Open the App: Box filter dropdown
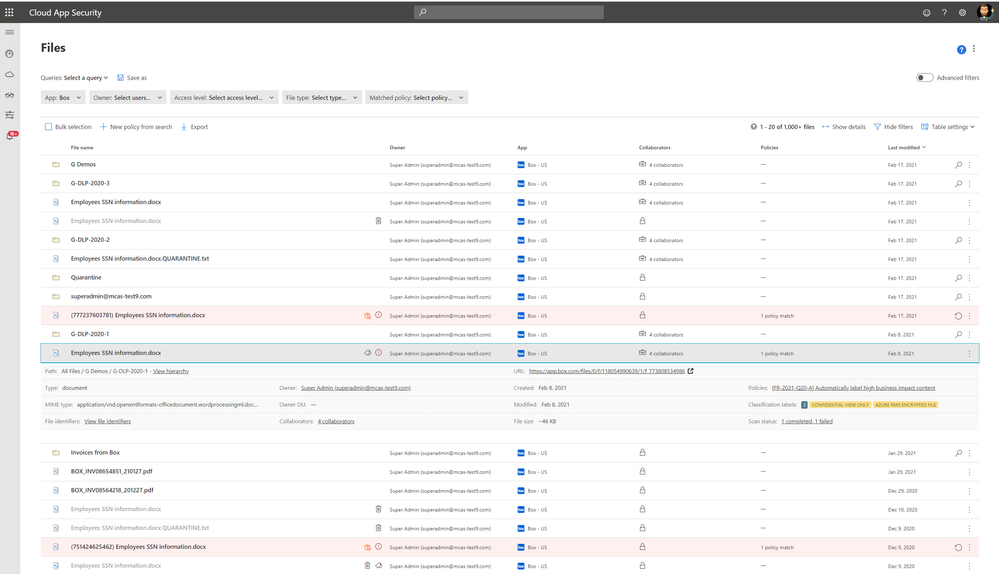999x574 pixels. pos(62,97)
